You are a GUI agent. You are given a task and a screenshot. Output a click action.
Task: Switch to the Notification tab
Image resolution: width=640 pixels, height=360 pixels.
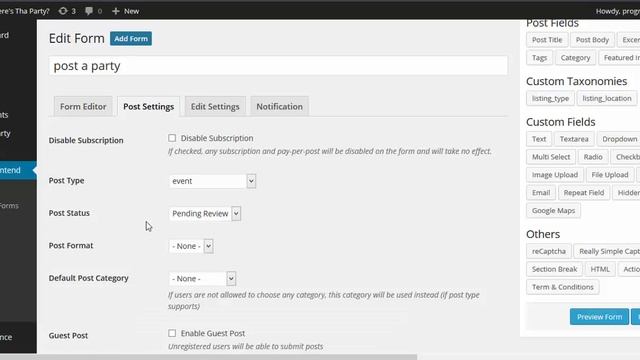280,107
